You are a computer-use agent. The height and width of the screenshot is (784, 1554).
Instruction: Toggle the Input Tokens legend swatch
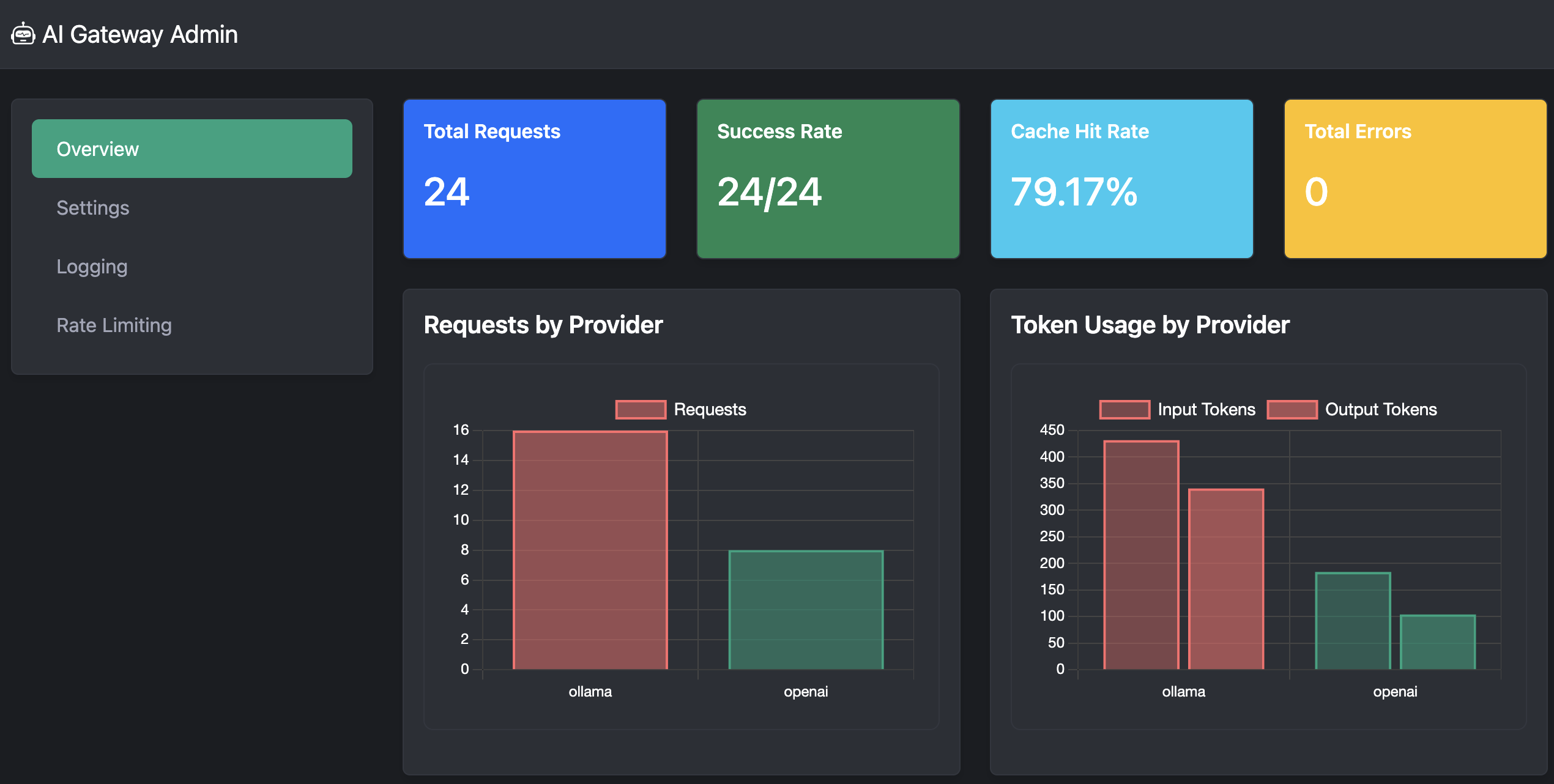(x=1125, y=409)
